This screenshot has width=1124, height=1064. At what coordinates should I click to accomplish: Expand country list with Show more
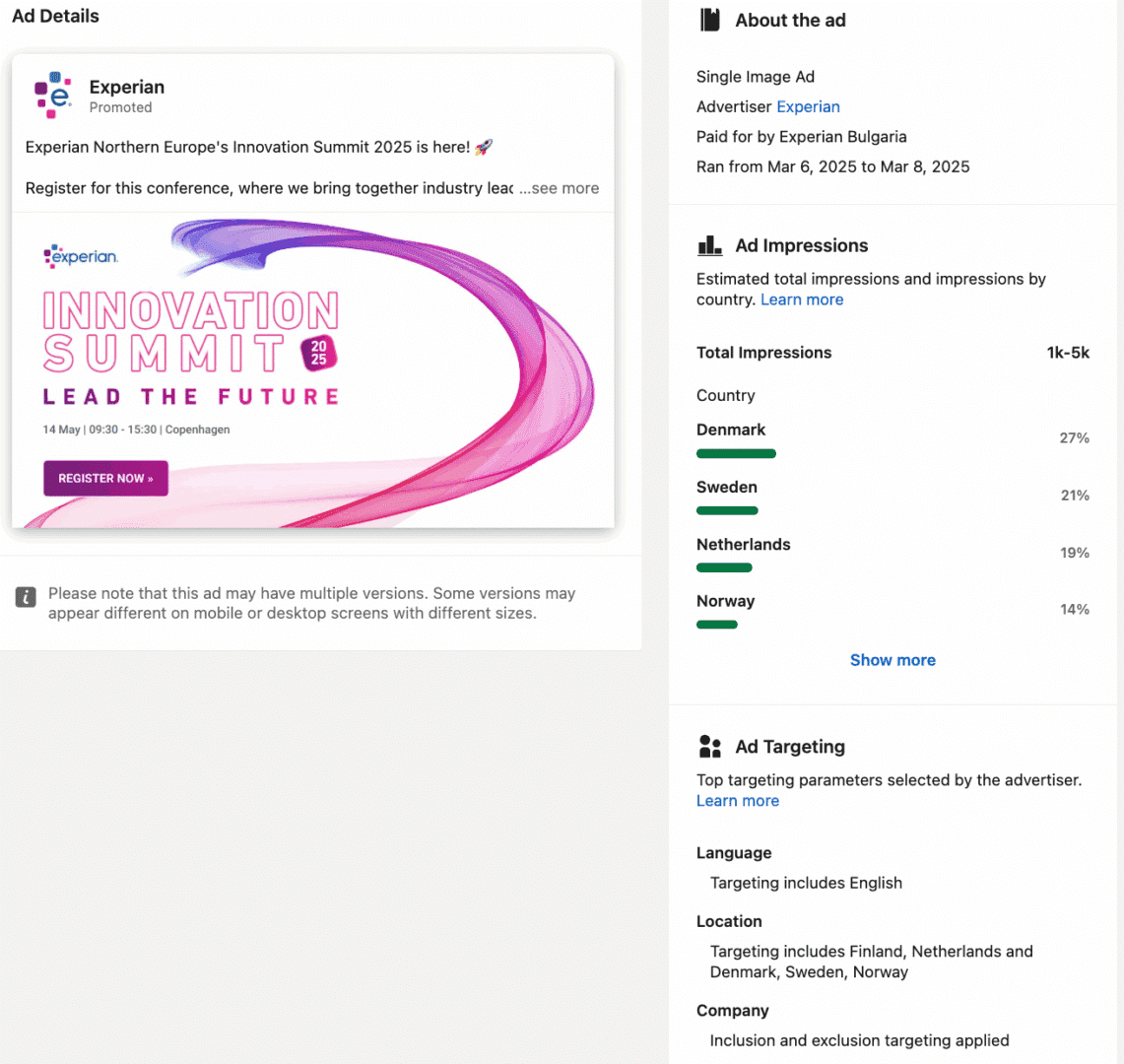[893, 660]
